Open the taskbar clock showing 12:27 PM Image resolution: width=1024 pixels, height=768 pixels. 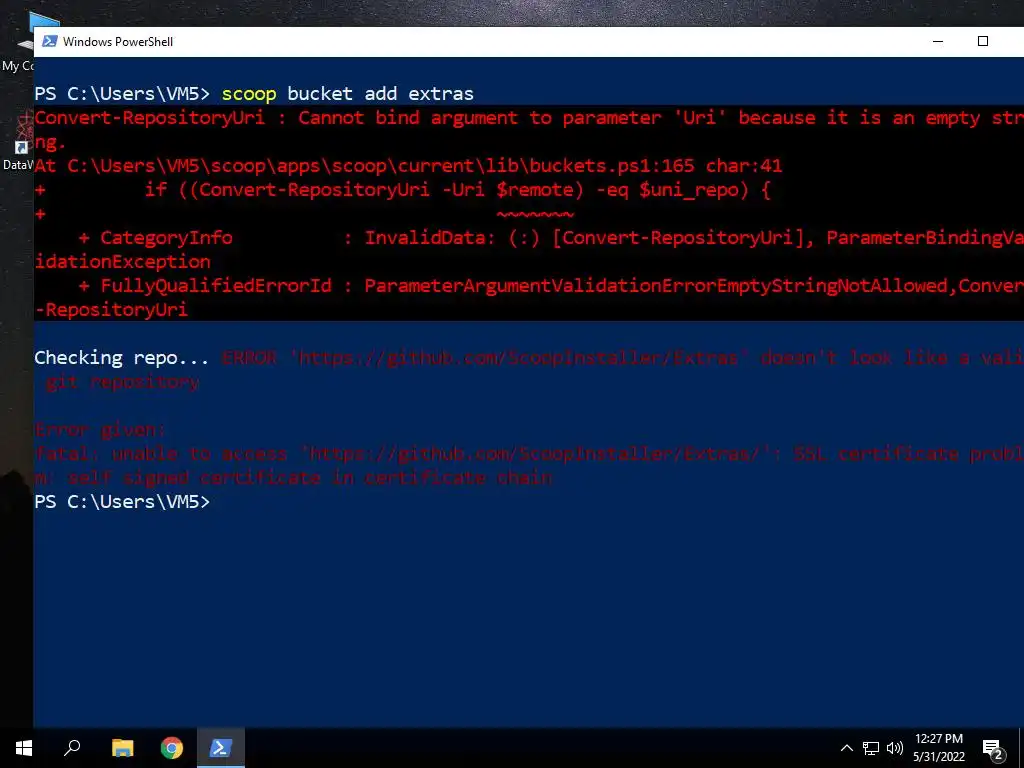(938, 748)
